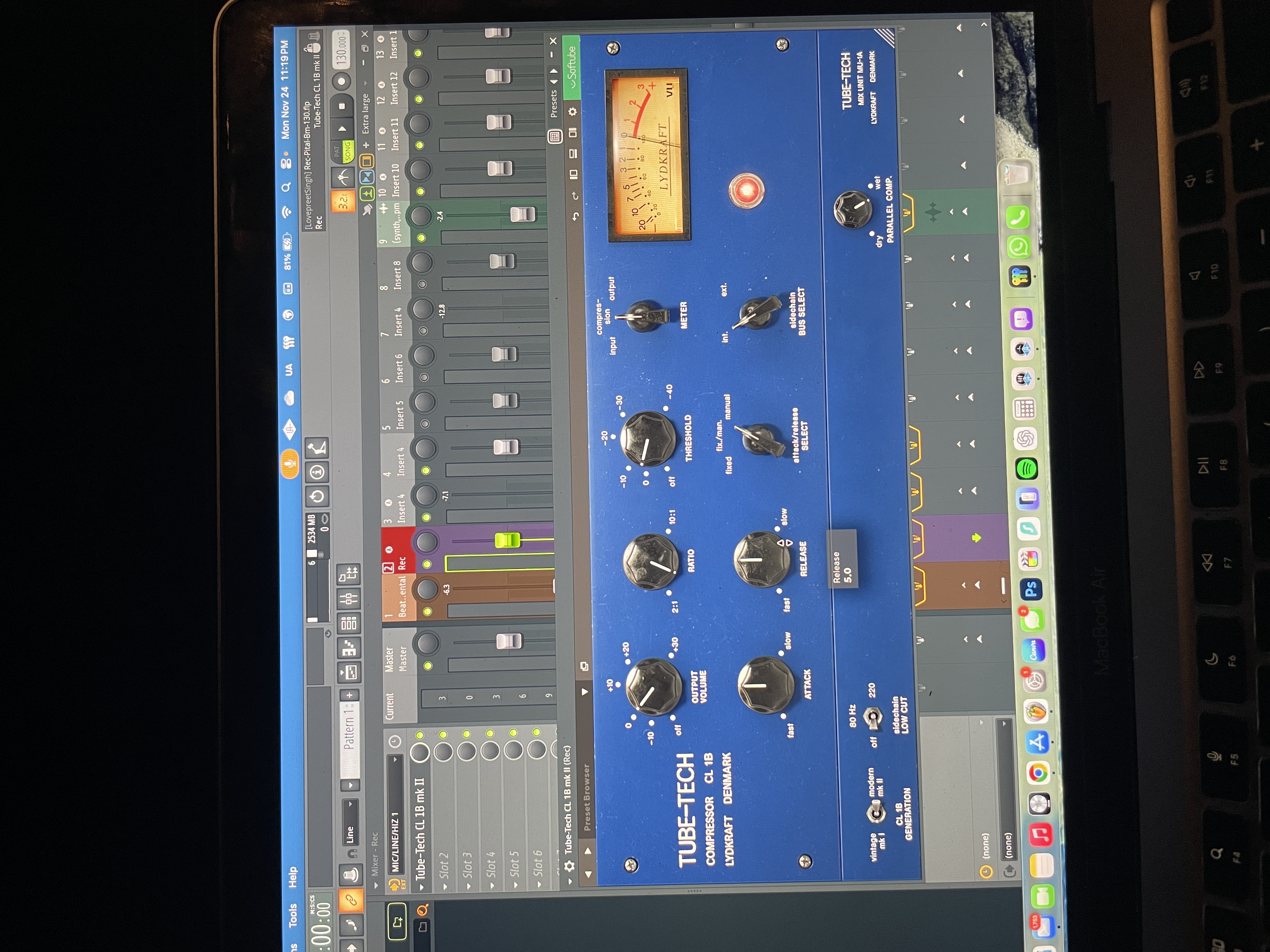The image size is (1270, 952).
Task: Flip the attack/release SELECT switch
Action: 760,439
